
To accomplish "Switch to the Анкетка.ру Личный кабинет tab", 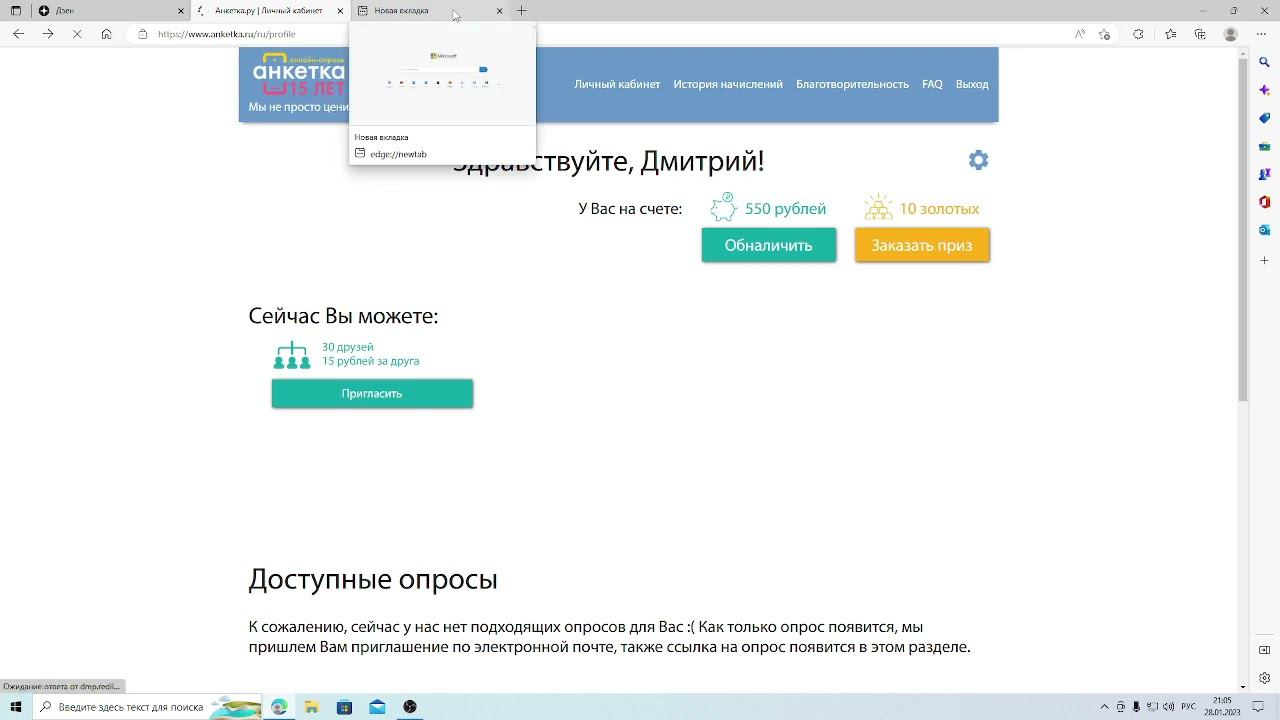I will [270, 10].
